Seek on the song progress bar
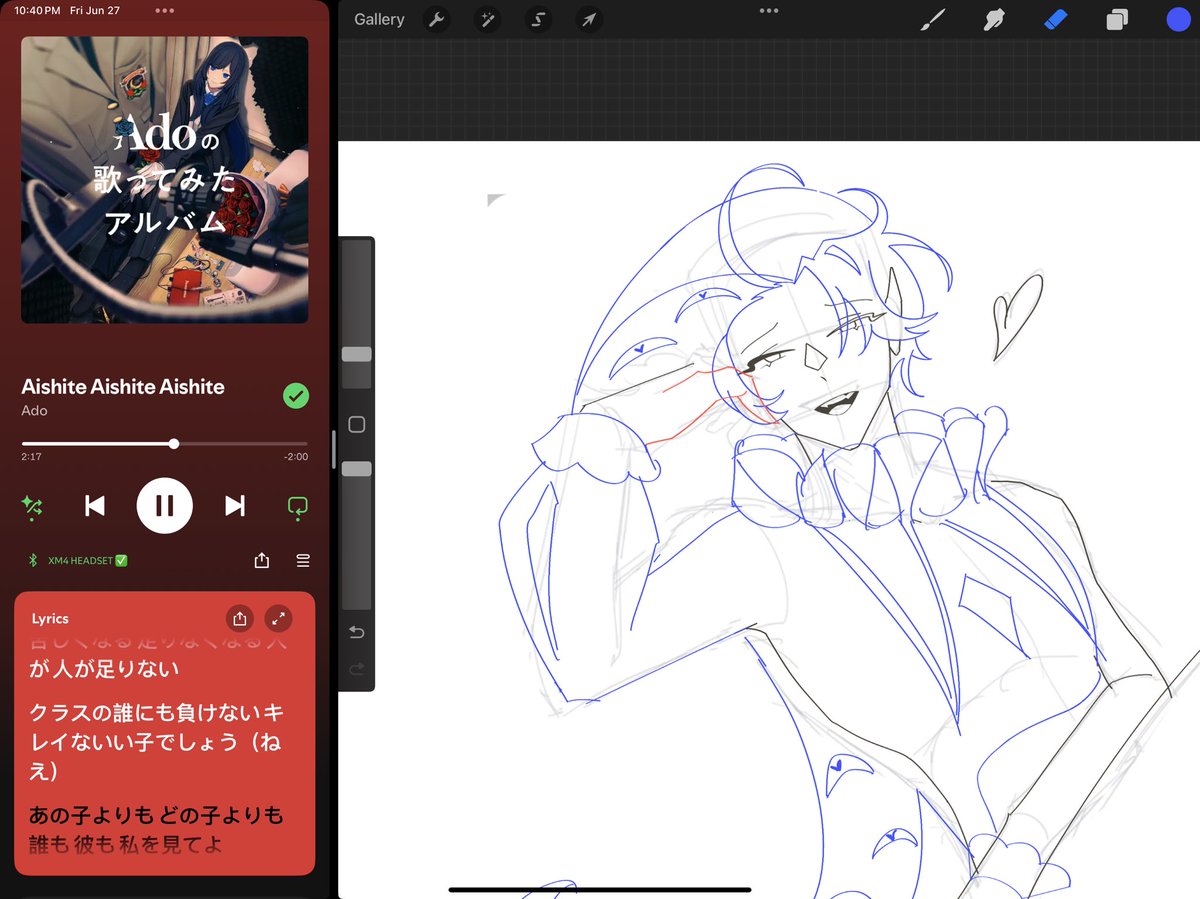Viewport: 1200px width, 899px height. (x=165, y=443)
